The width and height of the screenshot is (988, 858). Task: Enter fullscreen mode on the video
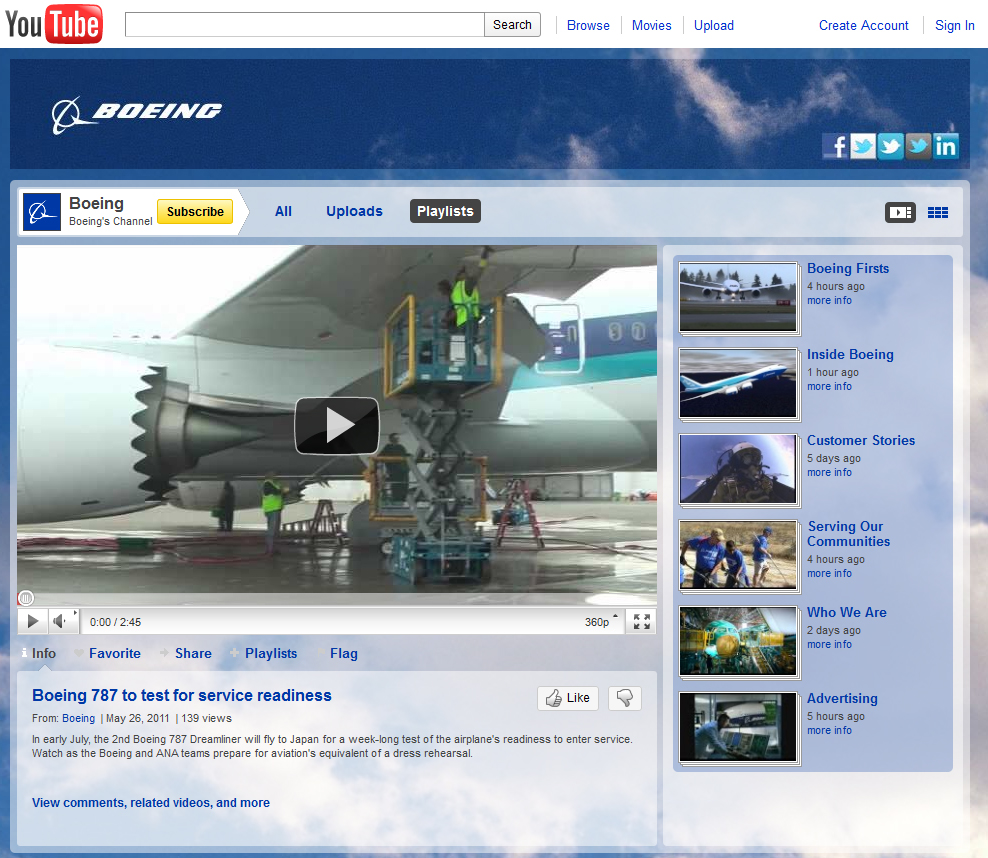(x=641, y=622)
